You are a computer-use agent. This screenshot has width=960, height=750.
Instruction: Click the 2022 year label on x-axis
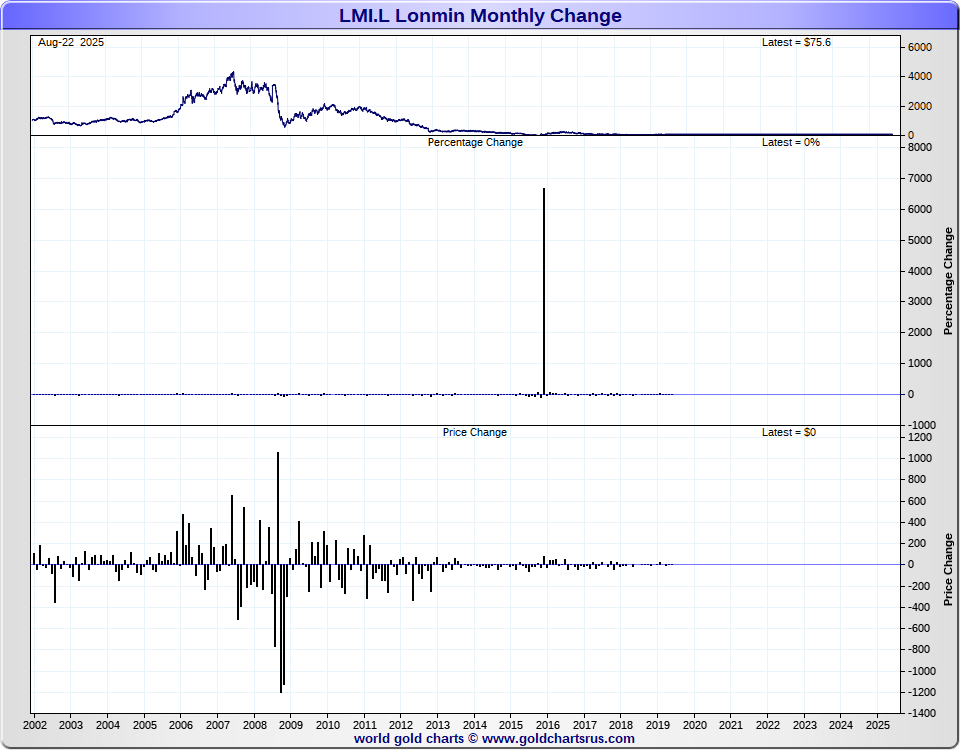(768, 725)
